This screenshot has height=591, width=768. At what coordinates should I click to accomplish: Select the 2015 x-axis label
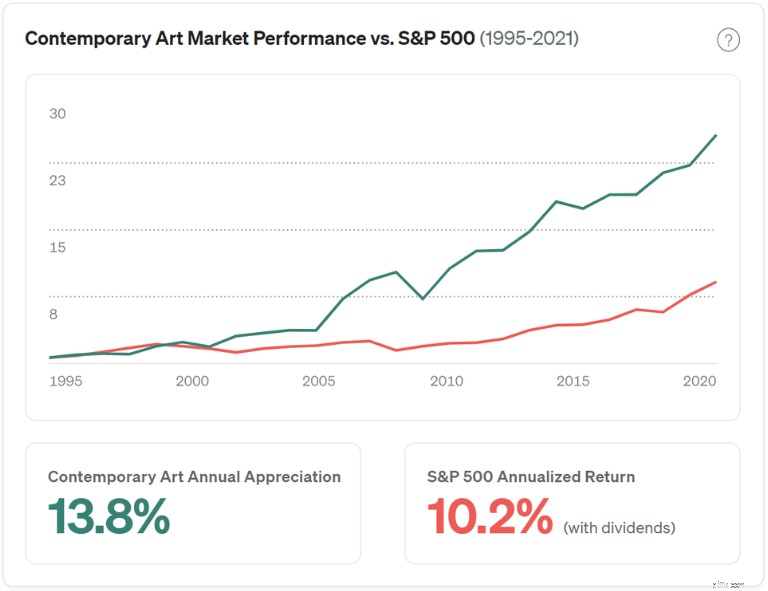pyautogui.click(x=573, y=381)
